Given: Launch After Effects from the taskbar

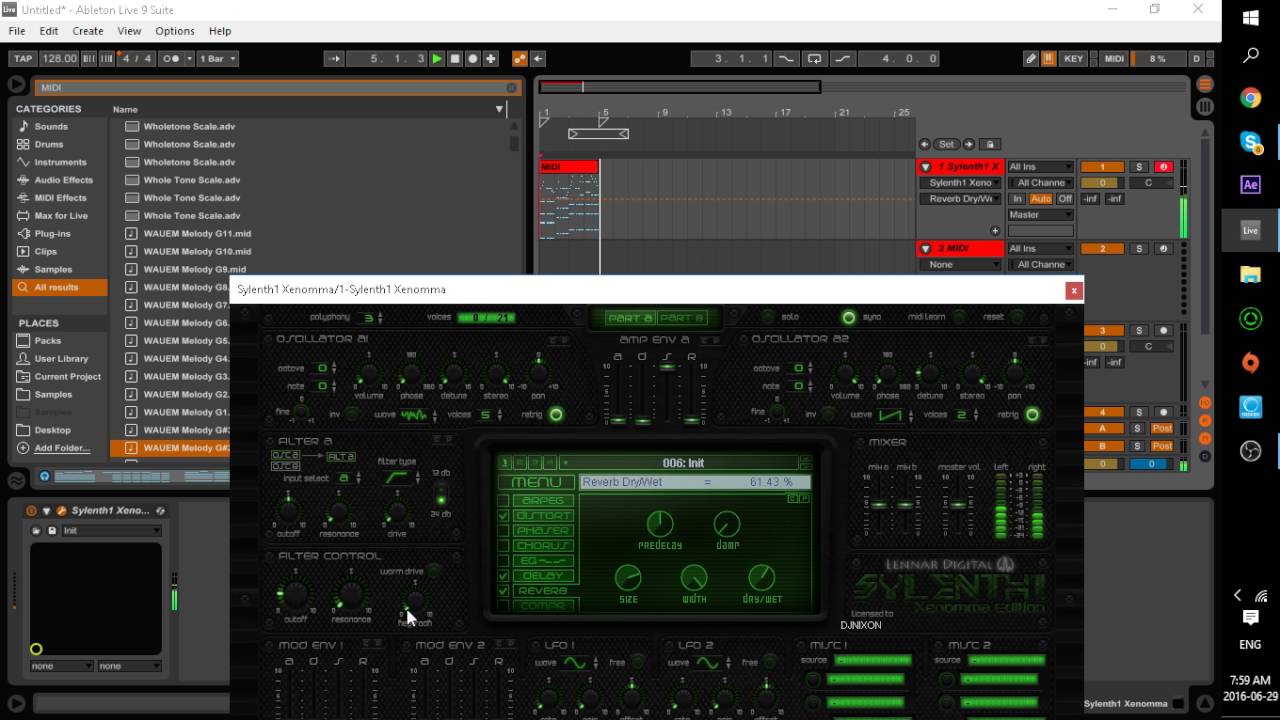Looking at the screenshot, I should [1250, 185].
